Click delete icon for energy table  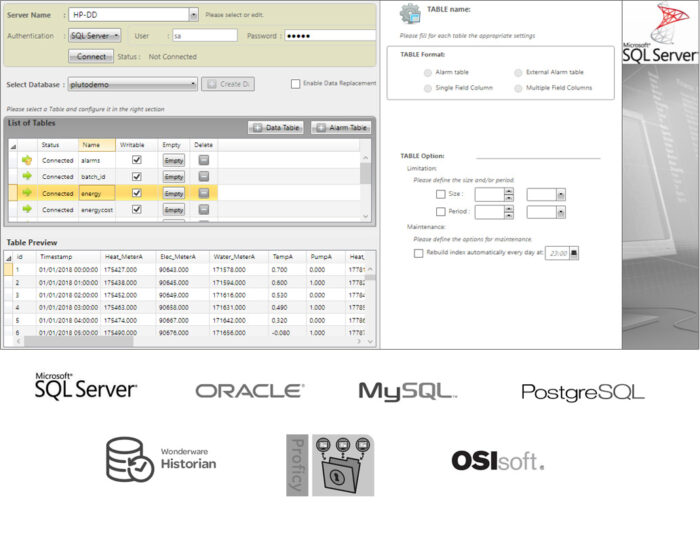click(x=204, y=193)
